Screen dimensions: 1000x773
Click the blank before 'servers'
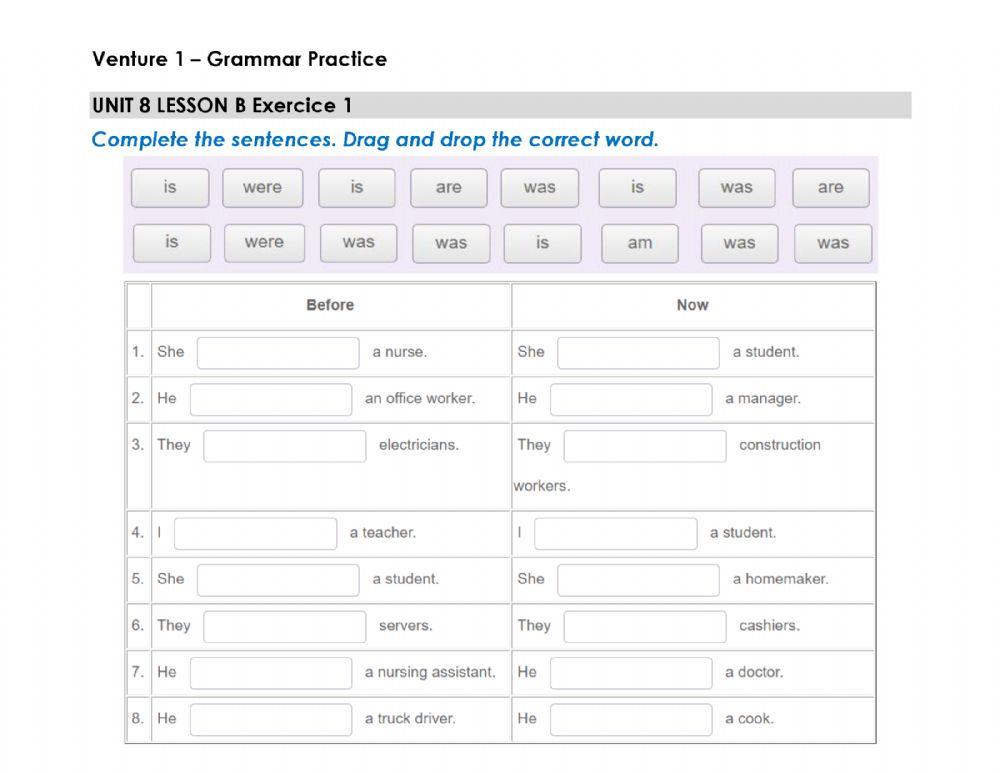click(285, 626)
